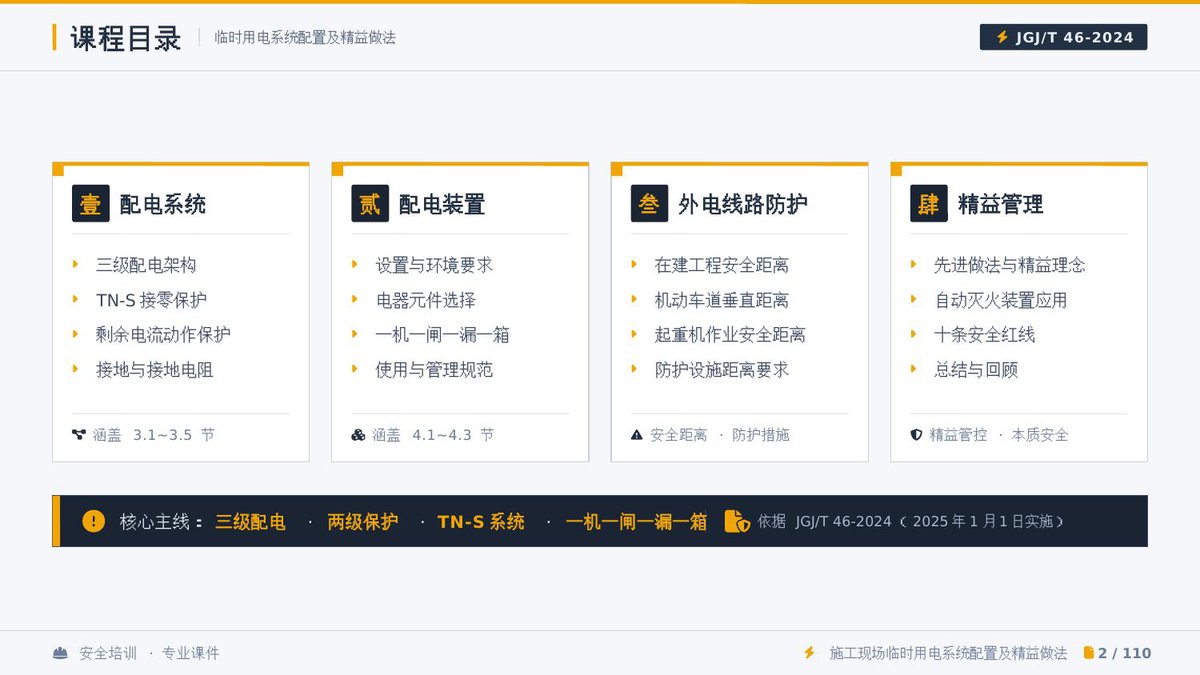Click the hard hat icon beside 安全培训

tap(61, 653)
